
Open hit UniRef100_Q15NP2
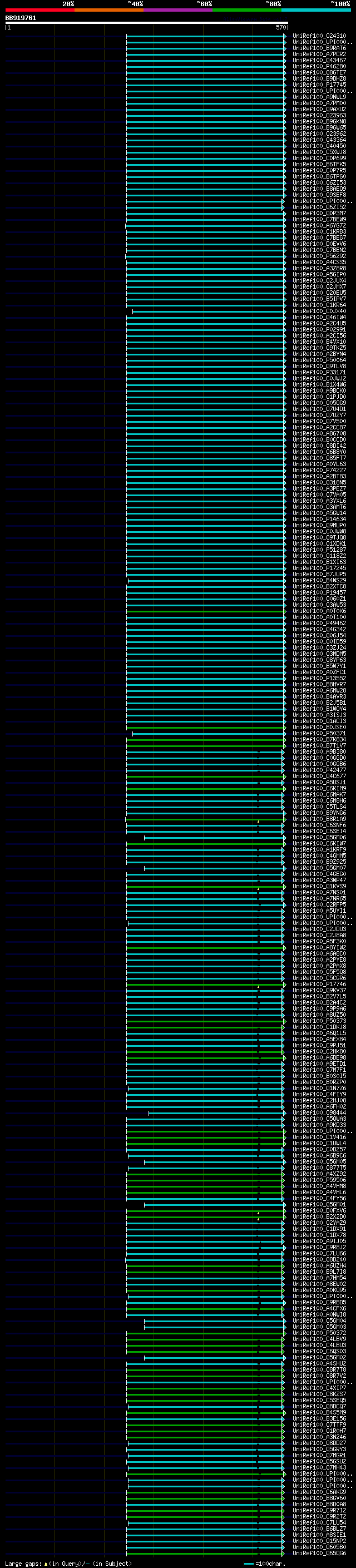[319, 1541]
